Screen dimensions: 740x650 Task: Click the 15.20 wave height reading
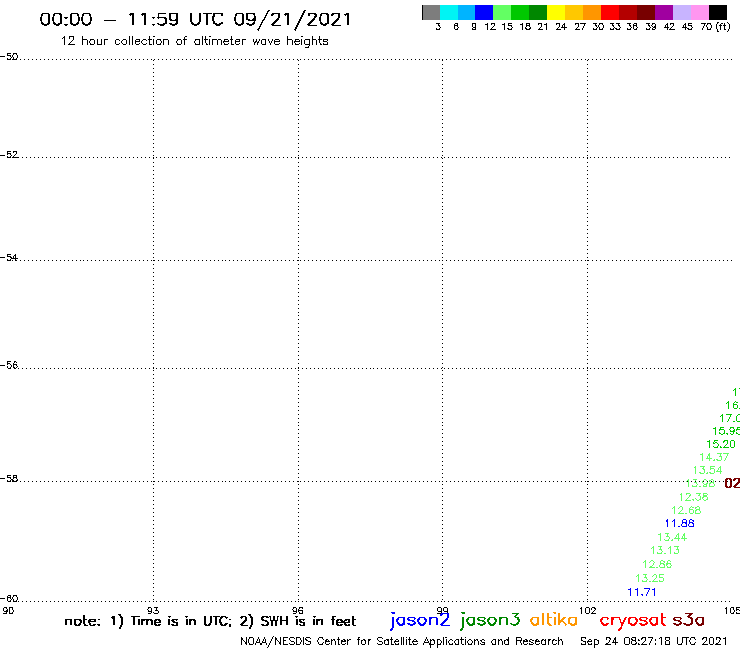click(x=721, y=444)
